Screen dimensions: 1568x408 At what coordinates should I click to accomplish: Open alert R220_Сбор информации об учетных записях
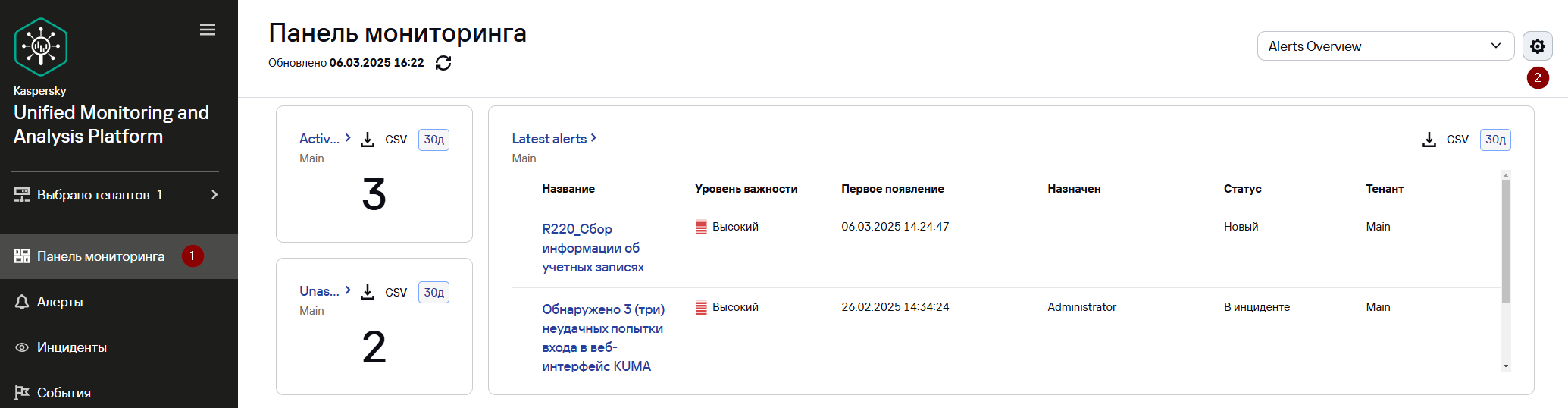click(x=593, y=248)
